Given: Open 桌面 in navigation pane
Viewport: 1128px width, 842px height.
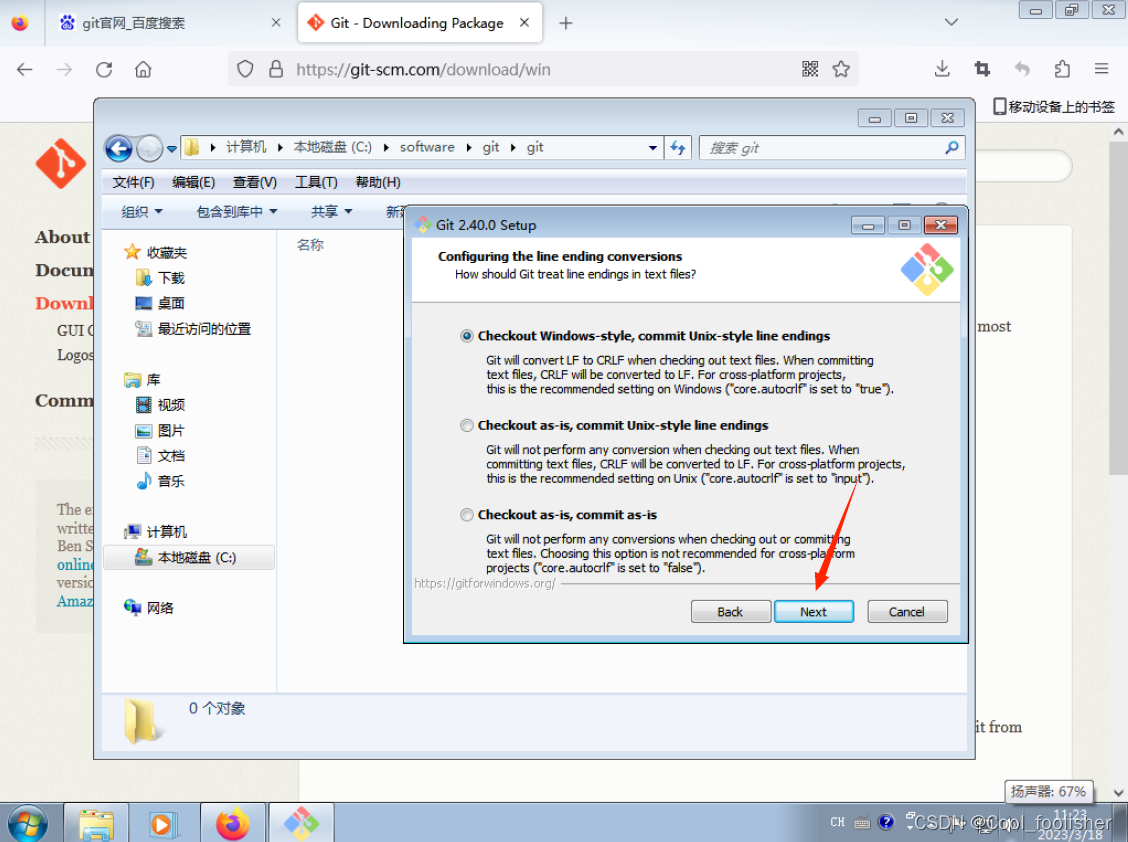Looking at the screenshot, I should 171,303.
